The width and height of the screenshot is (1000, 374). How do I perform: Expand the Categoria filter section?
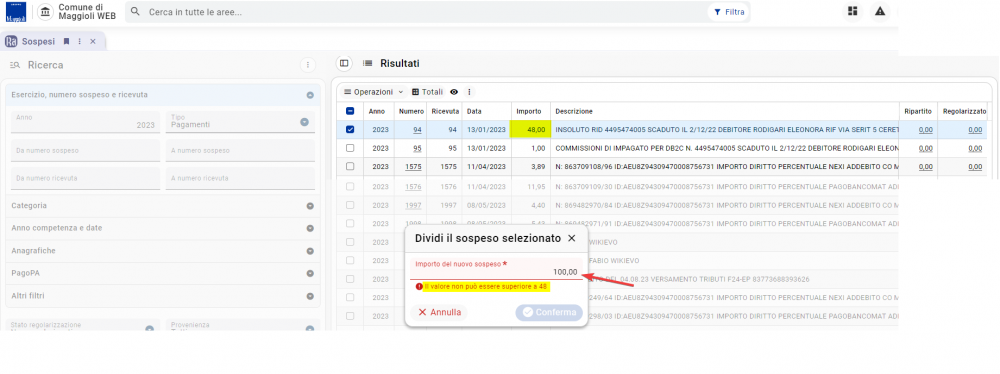(161, 206)
